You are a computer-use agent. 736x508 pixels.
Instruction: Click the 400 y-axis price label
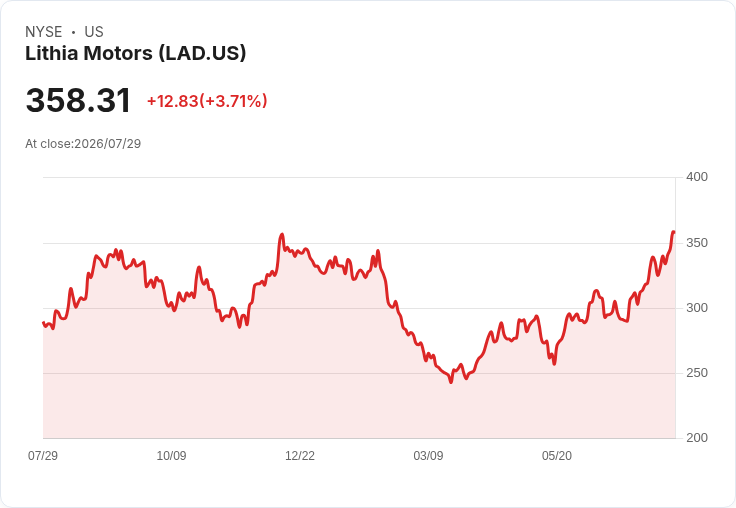coord(697,177)
